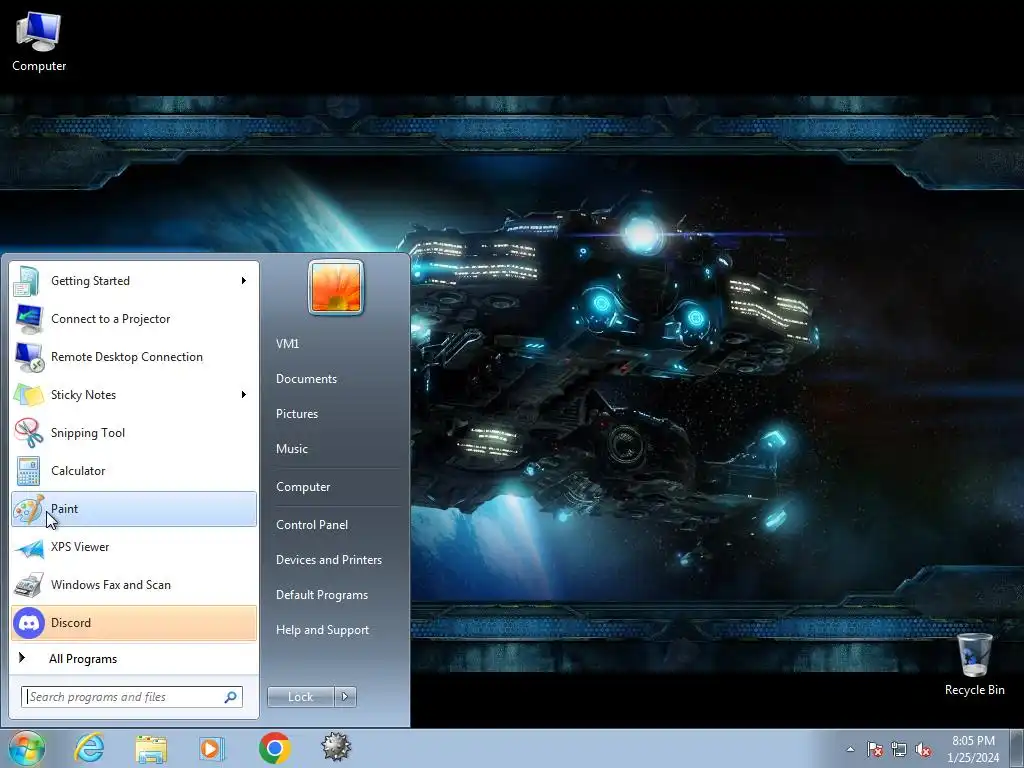Image resolution: width=1024 pixels, height=768 pixels.
Task: Click the spiked gear taskbar icon
Action: [x=336, y=747]
